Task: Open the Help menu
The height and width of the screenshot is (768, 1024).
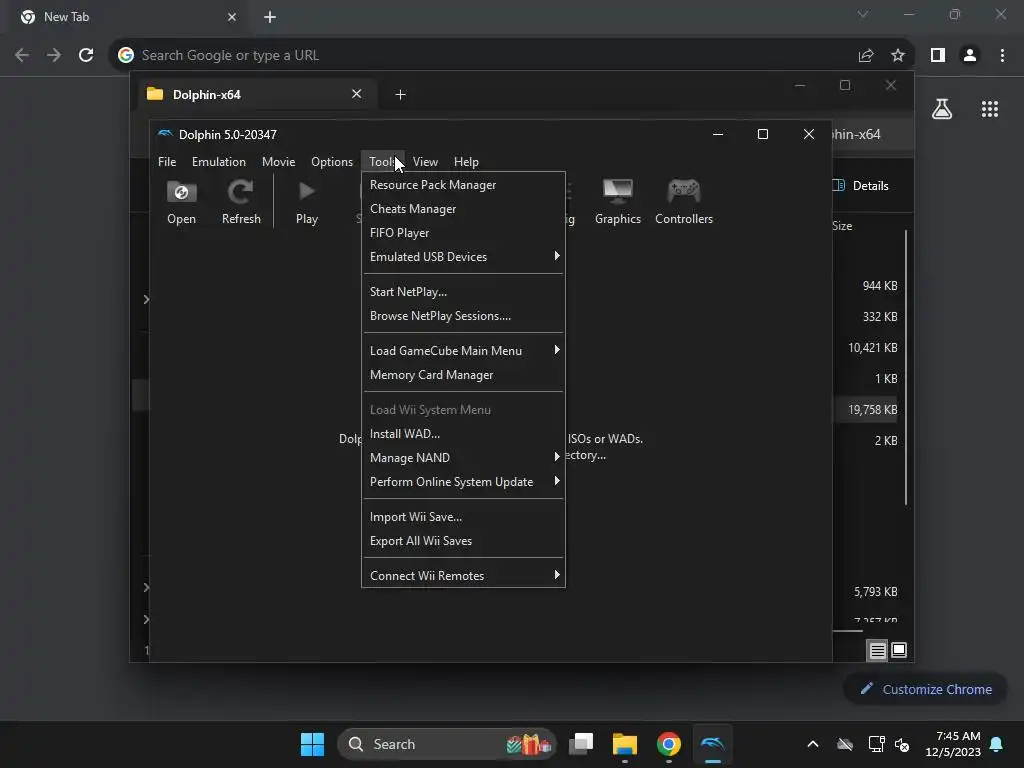Action: point(466,161)
